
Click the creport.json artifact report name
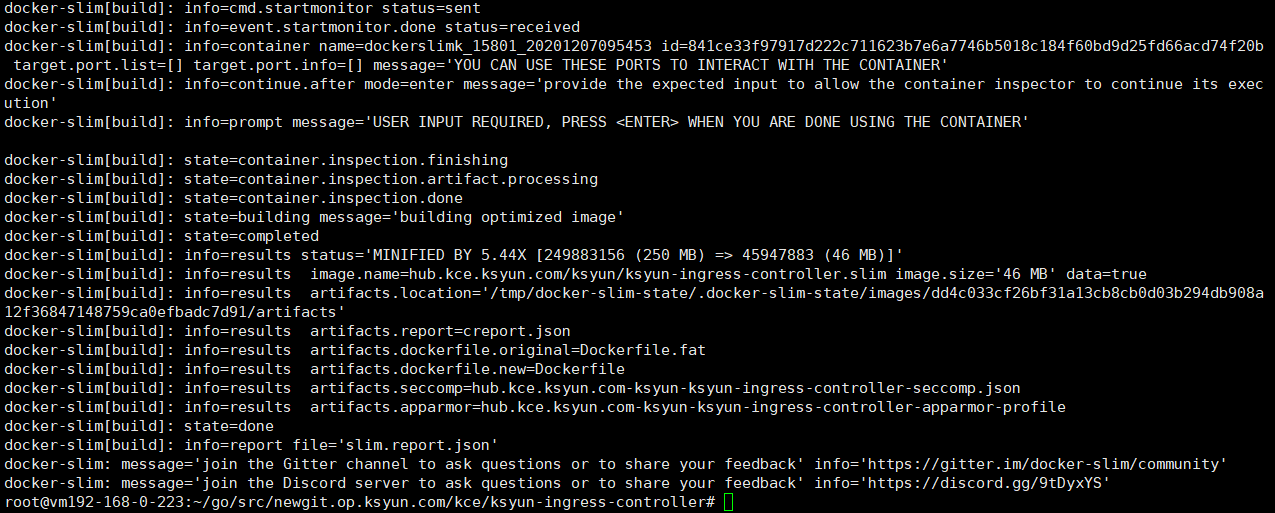click(526, 331)
